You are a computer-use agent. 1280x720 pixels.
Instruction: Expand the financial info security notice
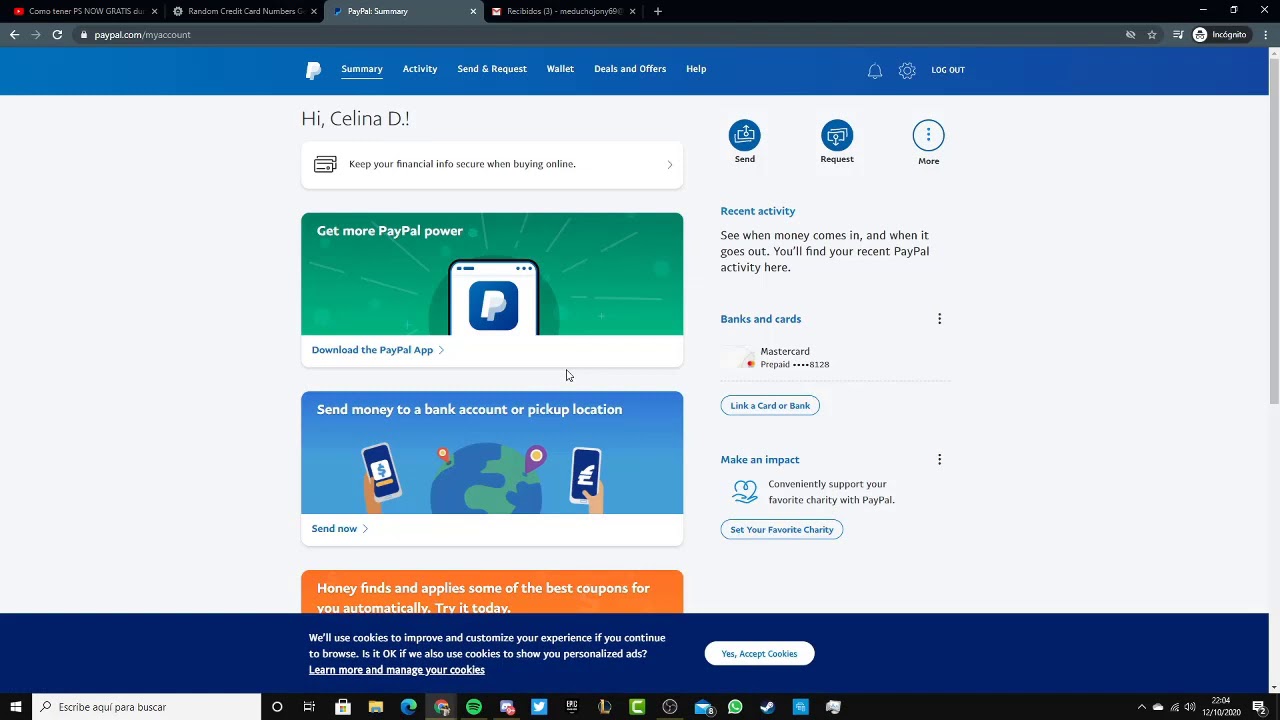pyautogui.click(x=492, y=164)
